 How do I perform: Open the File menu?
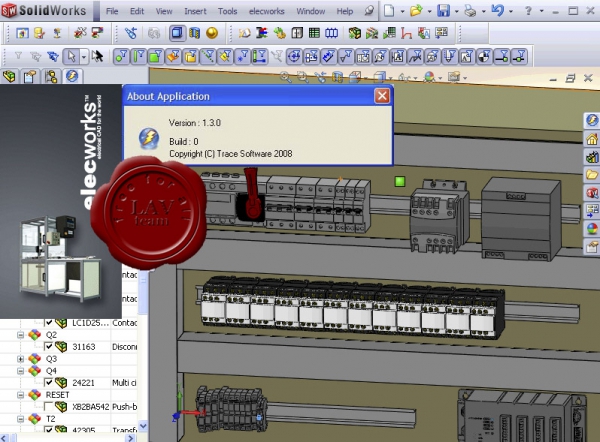pyautogui.click(x=112, y=11)
